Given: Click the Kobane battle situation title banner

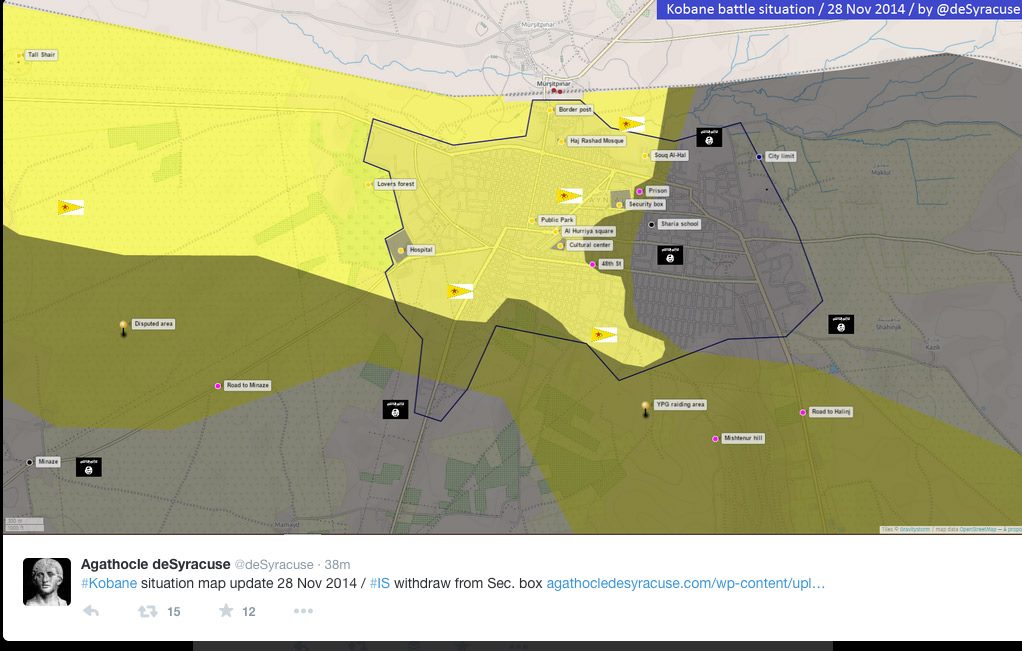Looking at the screenshot, I should (x=838, y=10).
